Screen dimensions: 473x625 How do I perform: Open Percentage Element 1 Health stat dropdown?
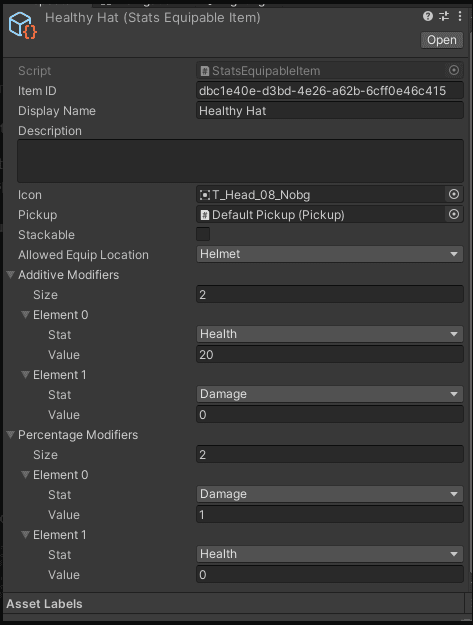(330, 554)
